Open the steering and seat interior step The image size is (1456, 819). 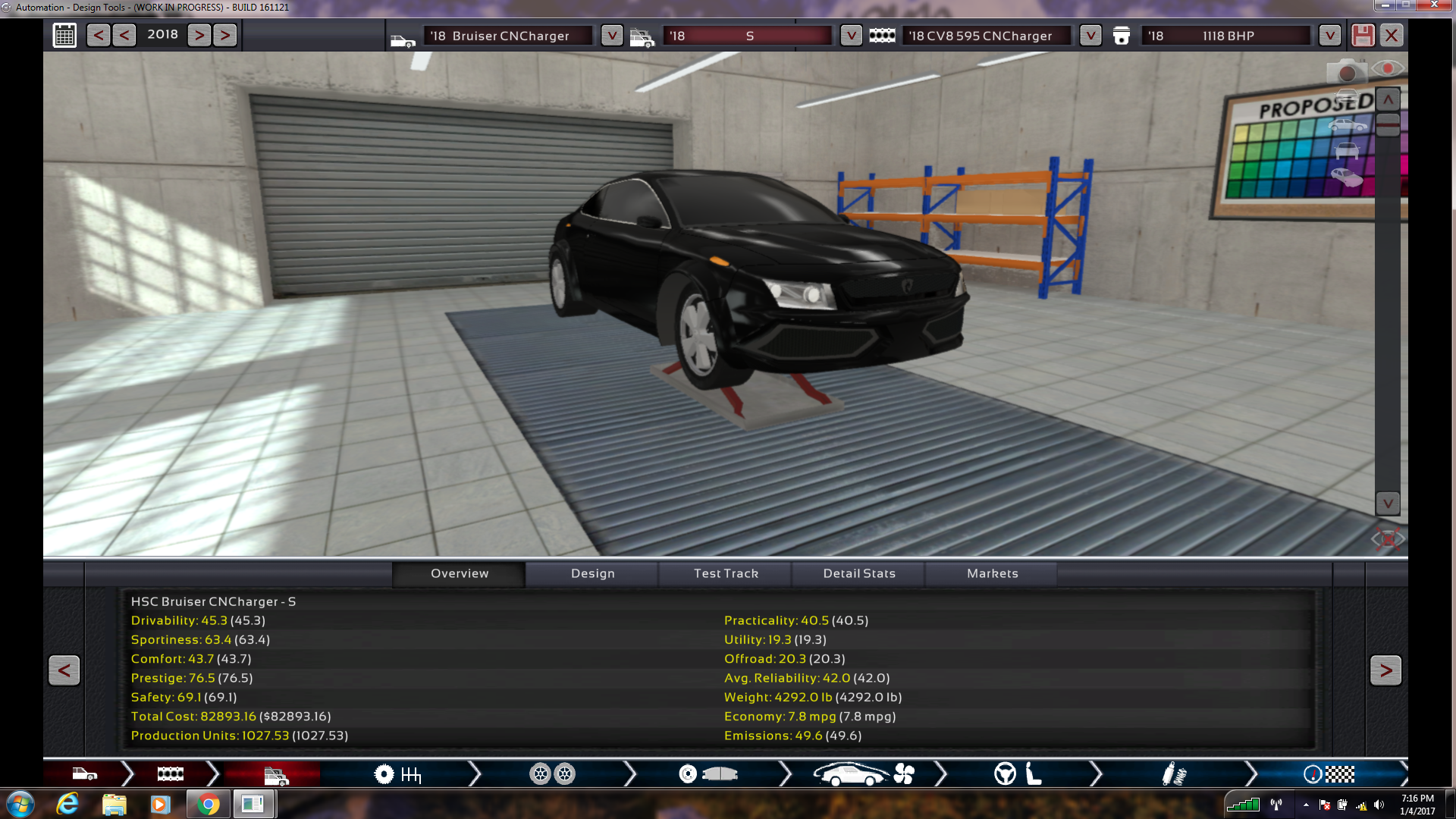tap(1018, 774)
